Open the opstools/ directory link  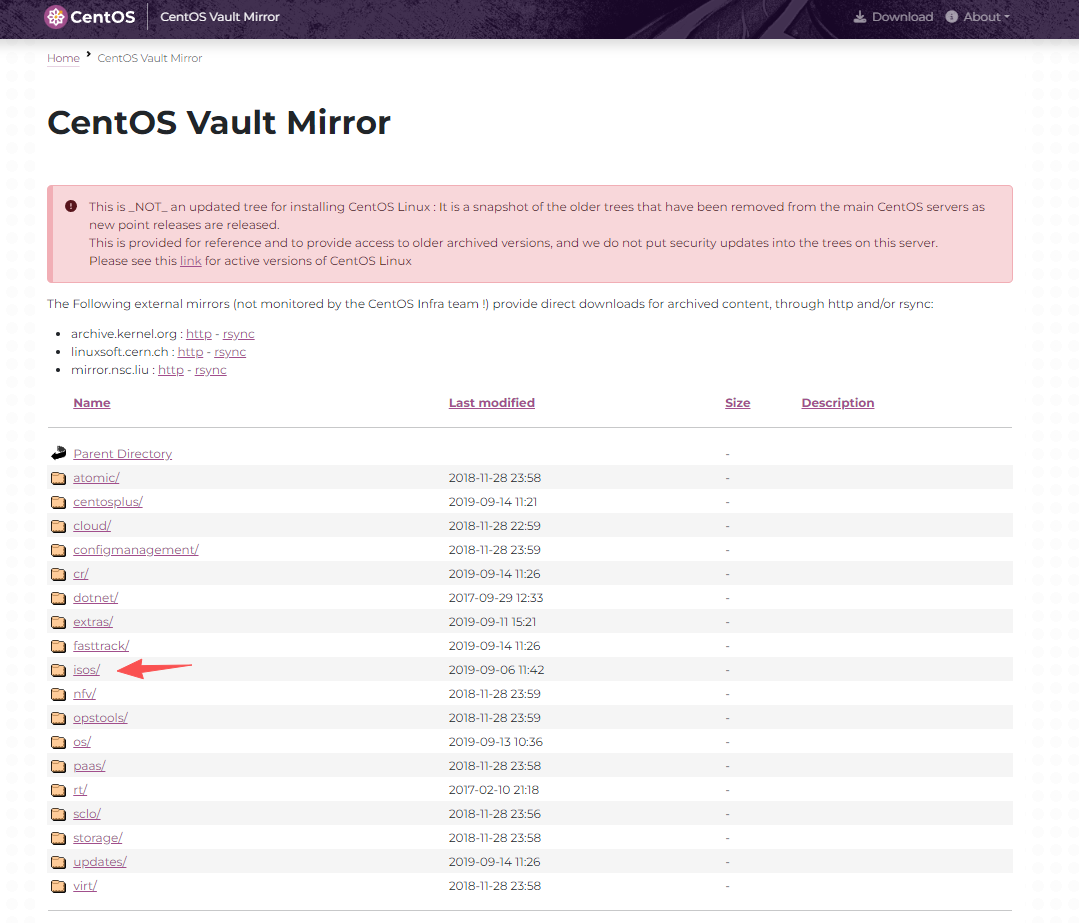[100, 718]
